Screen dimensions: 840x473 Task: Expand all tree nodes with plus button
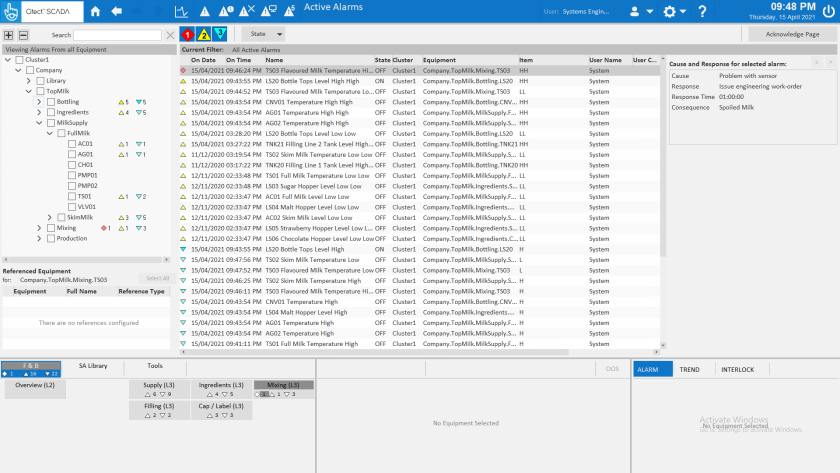9,35
